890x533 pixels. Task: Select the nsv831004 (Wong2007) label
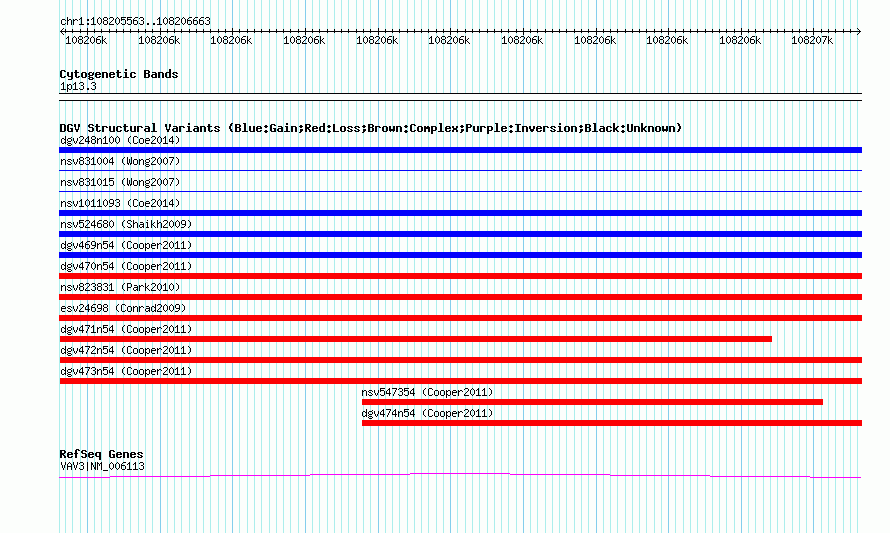[x=120, y=161]
